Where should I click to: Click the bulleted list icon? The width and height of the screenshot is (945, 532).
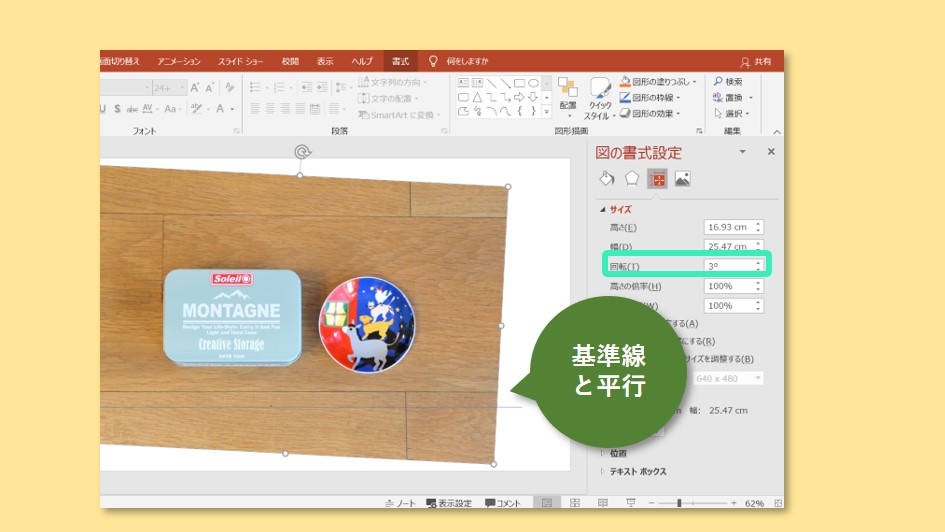(255, 88)
